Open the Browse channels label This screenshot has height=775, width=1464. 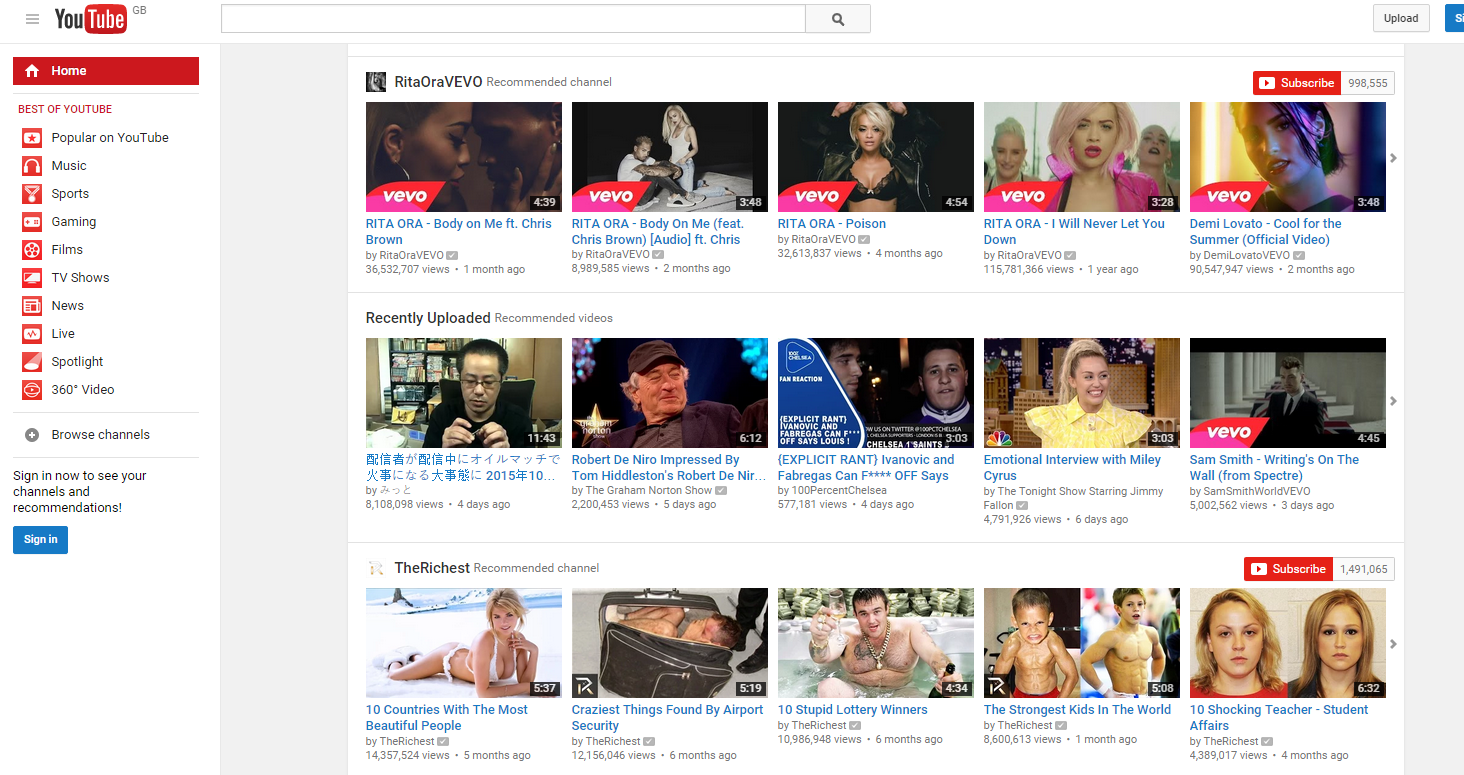(101, 435)
